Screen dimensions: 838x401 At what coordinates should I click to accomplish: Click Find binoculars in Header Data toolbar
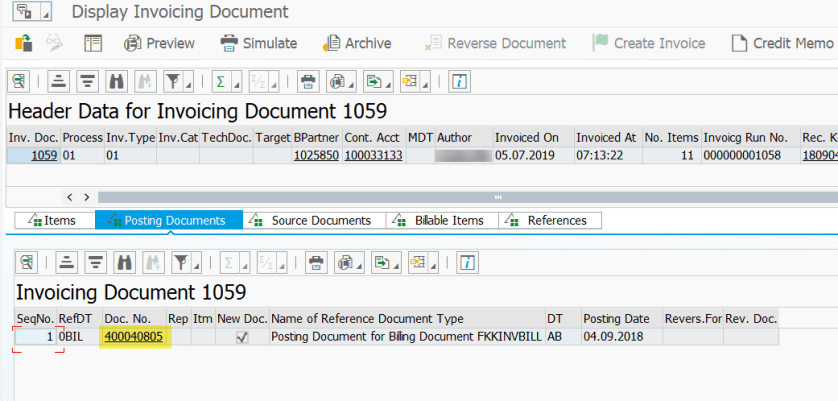click(116, 82)
